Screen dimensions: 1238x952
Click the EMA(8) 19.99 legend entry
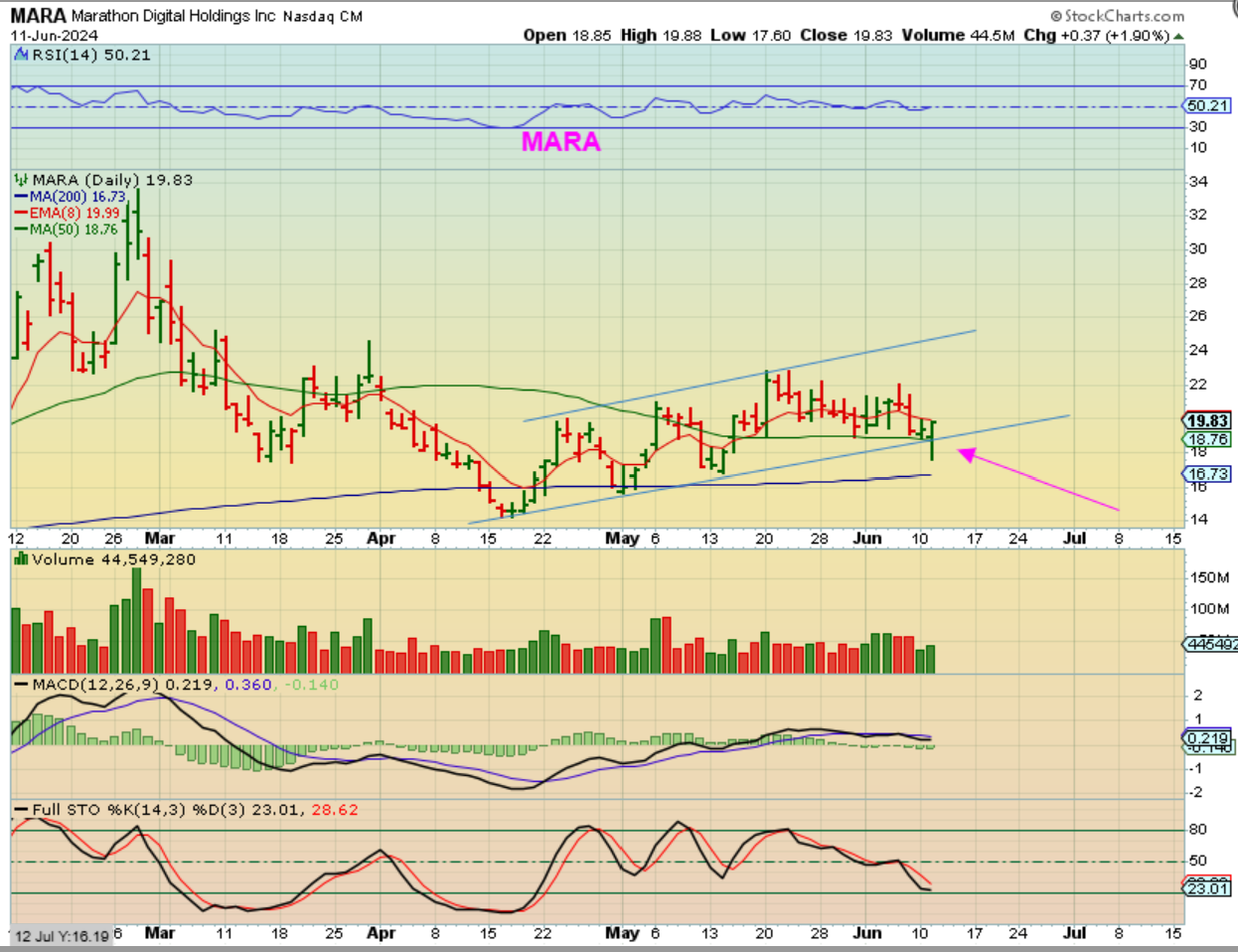pyautogui.click(x=68, y=213)
